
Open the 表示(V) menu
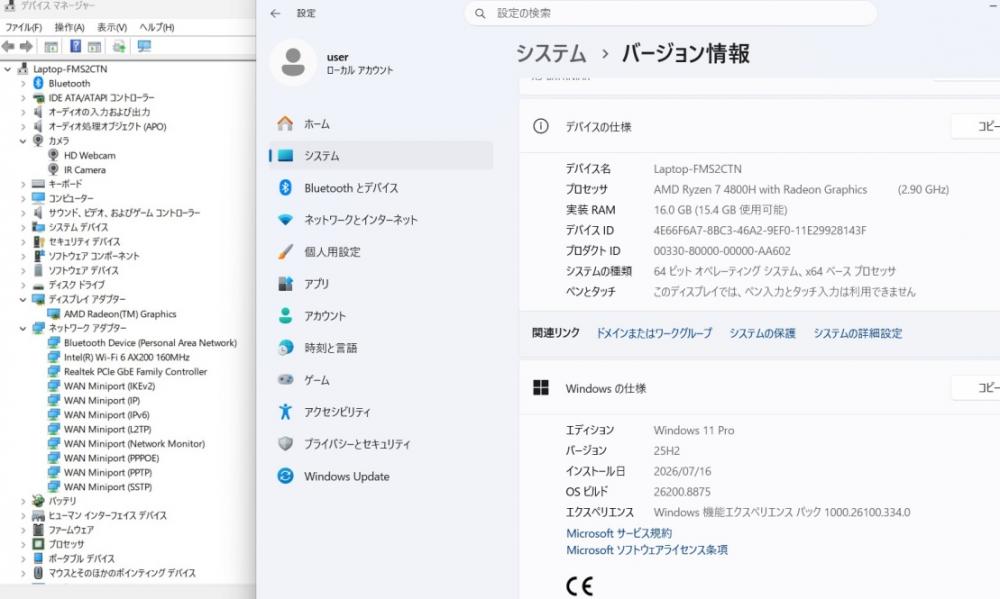click(x=112, y=27)
